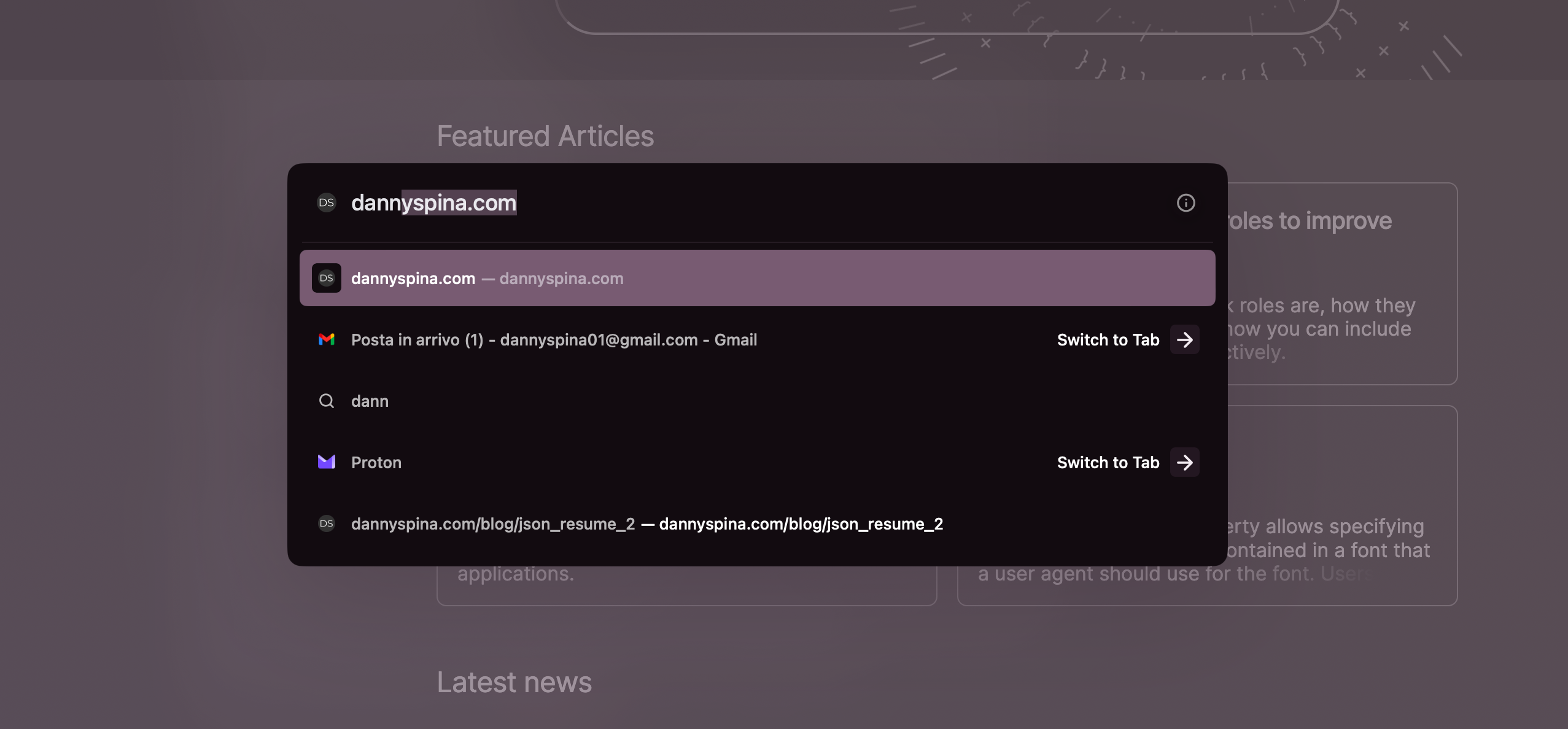Search for 'dann' via the search suggestion
The width and height of the screenshot is (1568, 729).
[757, 401]
